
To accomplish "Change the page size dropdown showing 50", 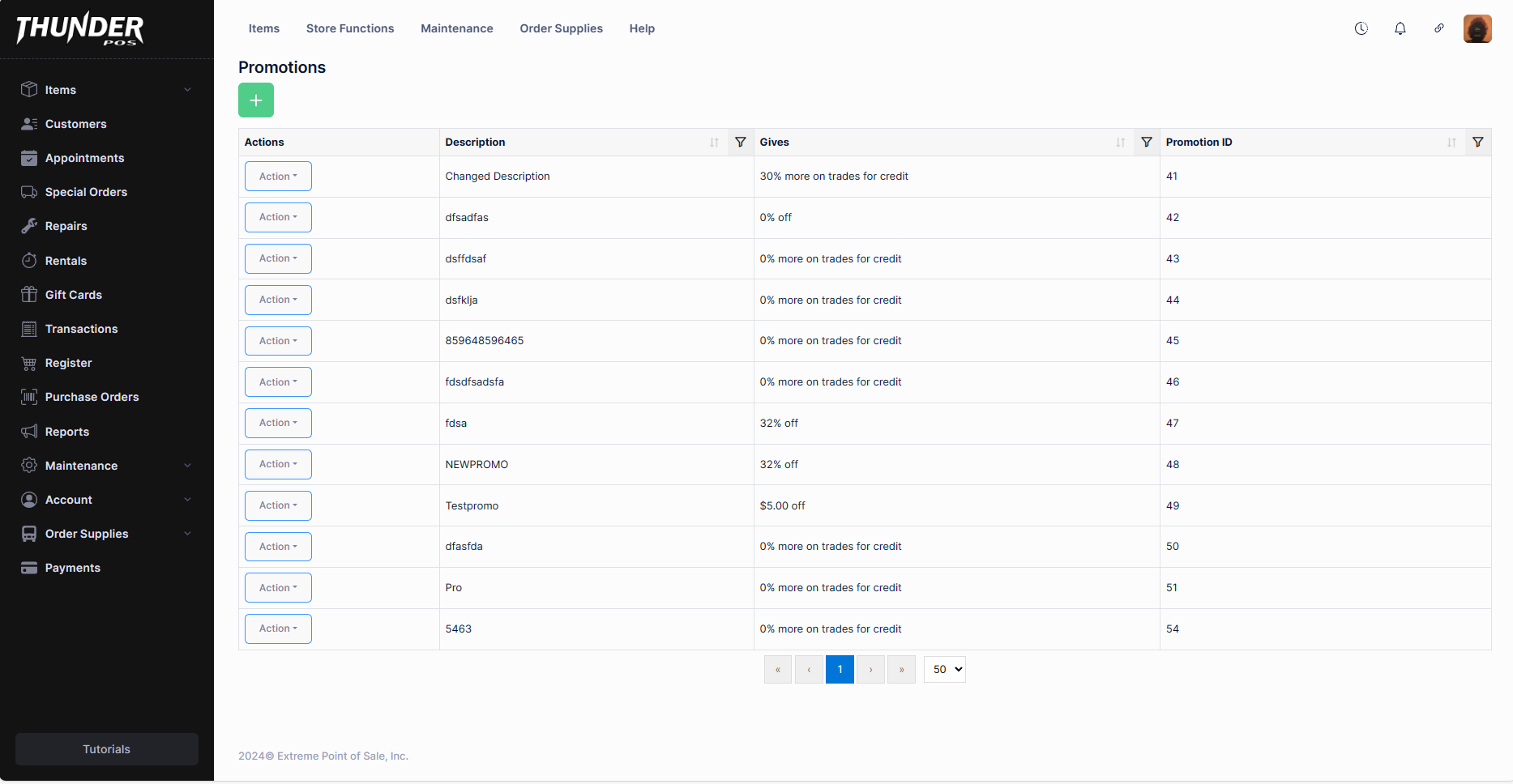I will coord(944,670).
